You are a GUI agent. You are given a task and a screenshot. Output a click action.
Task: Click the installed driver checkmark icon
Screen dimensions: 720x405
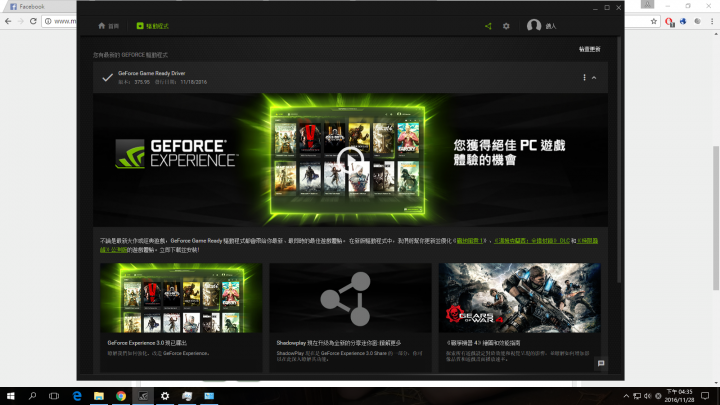tap(107, 78)
